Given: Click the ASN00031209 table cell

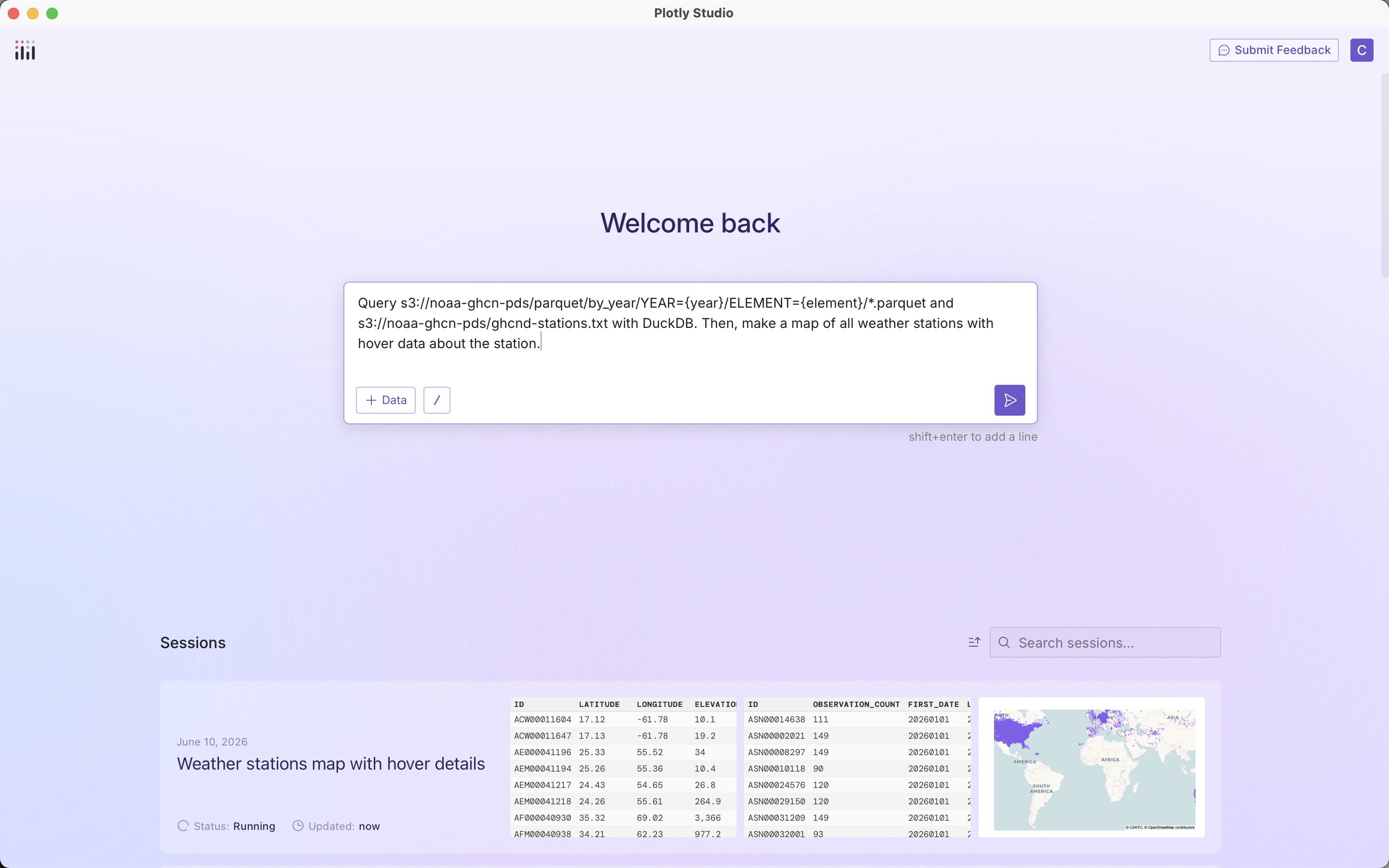Looking at the screenshot, I should (776, 817).
